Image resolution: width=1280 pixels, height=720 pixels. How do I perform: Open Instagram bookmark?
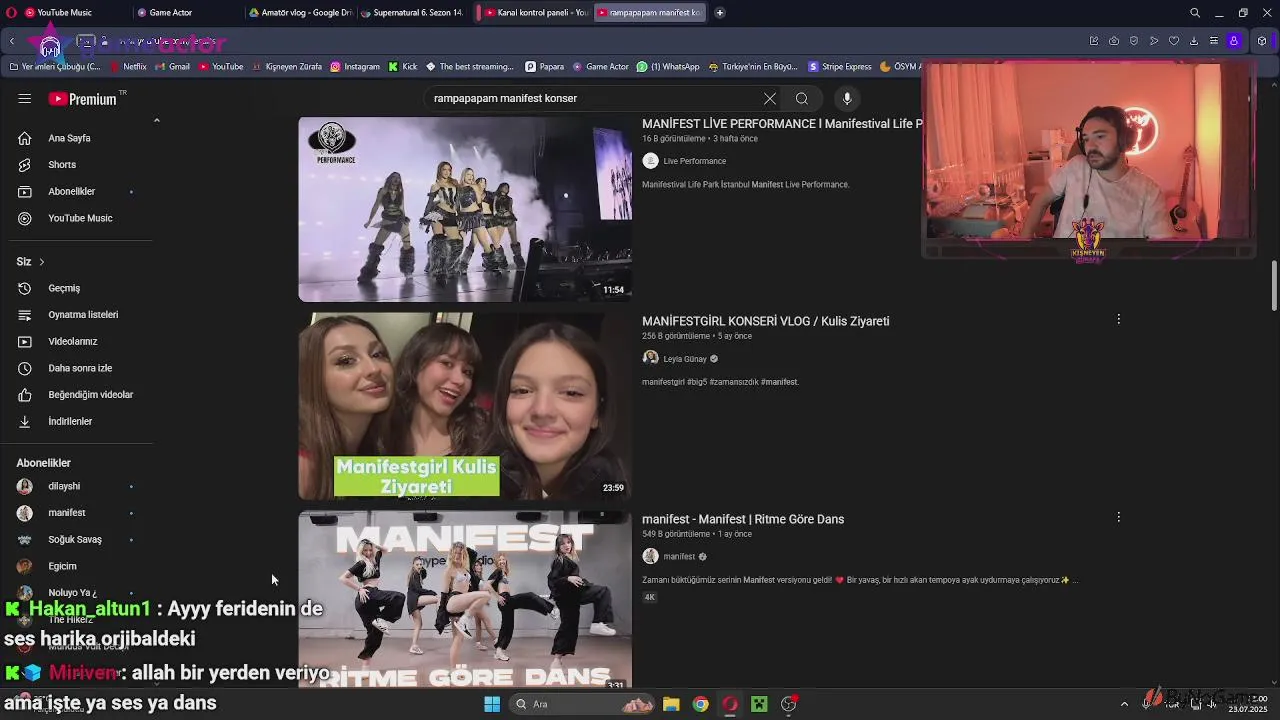click(355, 67)
